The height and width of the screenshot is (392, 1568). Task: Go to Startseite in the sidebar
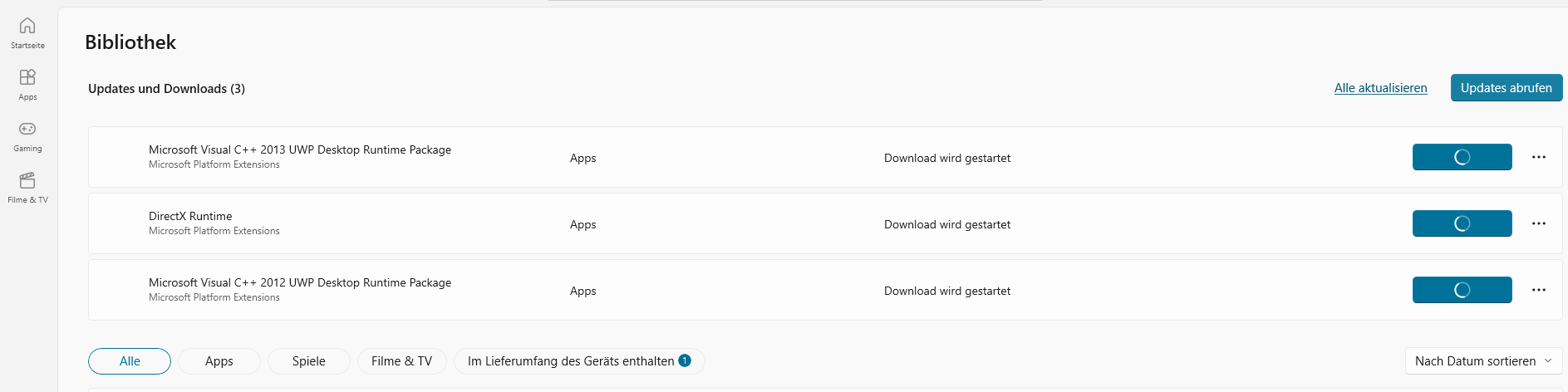(x=27, y=33)
